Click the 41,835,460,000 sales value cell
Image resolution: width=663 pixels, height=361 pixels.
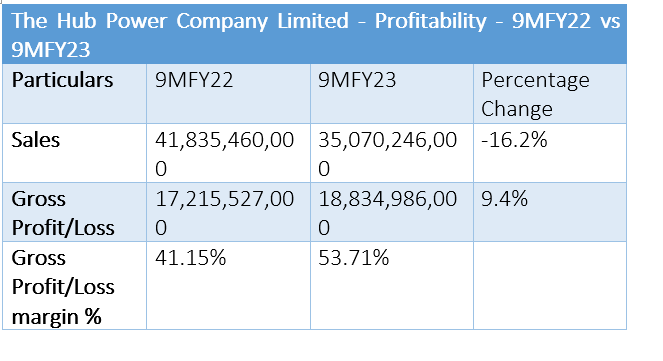[228, 153]
